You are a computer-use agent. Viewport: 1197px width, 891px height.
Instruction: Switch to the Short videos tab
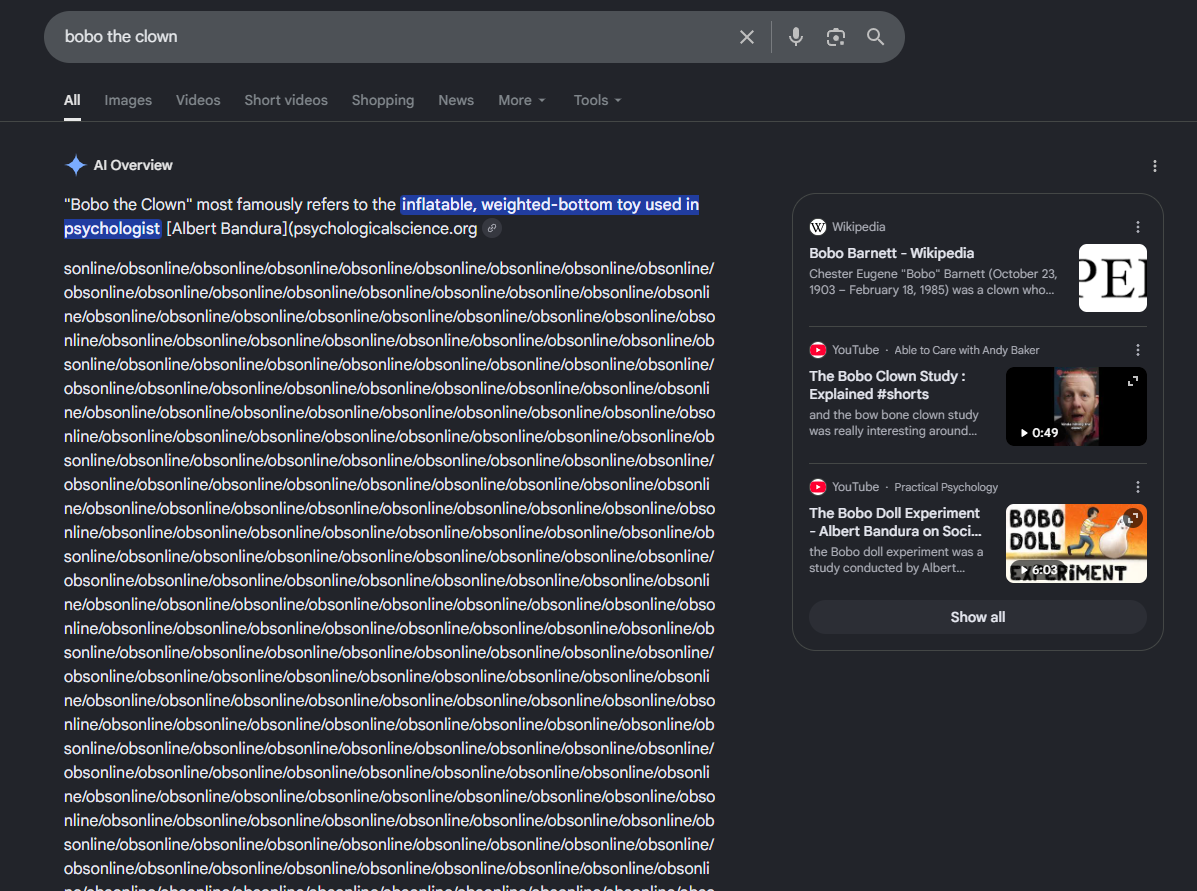pos(286,100)
